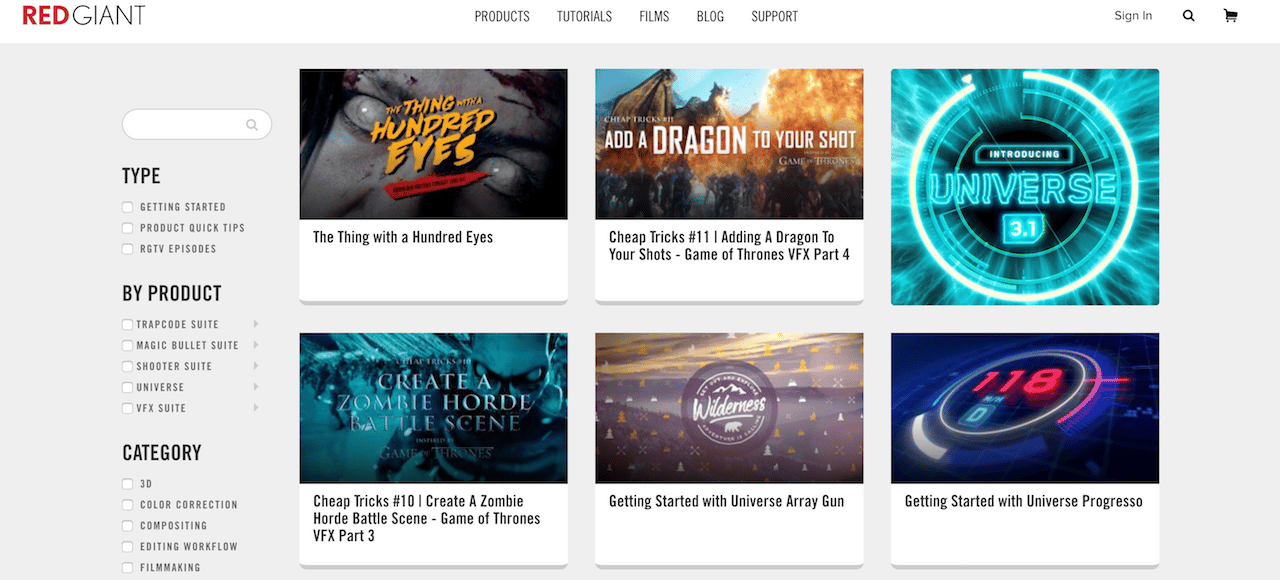Check the Getting Started type filter

click(x=128, y=207)
